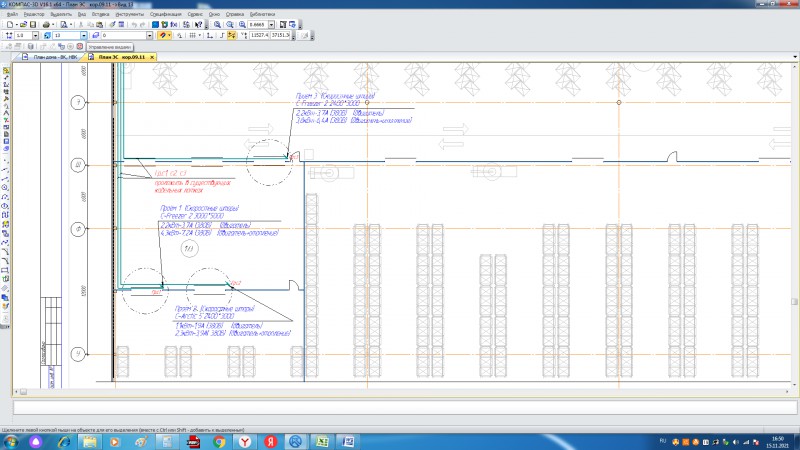Click the zoom window magnifier icon
The image size is (800, 450).
click(217, 24)
